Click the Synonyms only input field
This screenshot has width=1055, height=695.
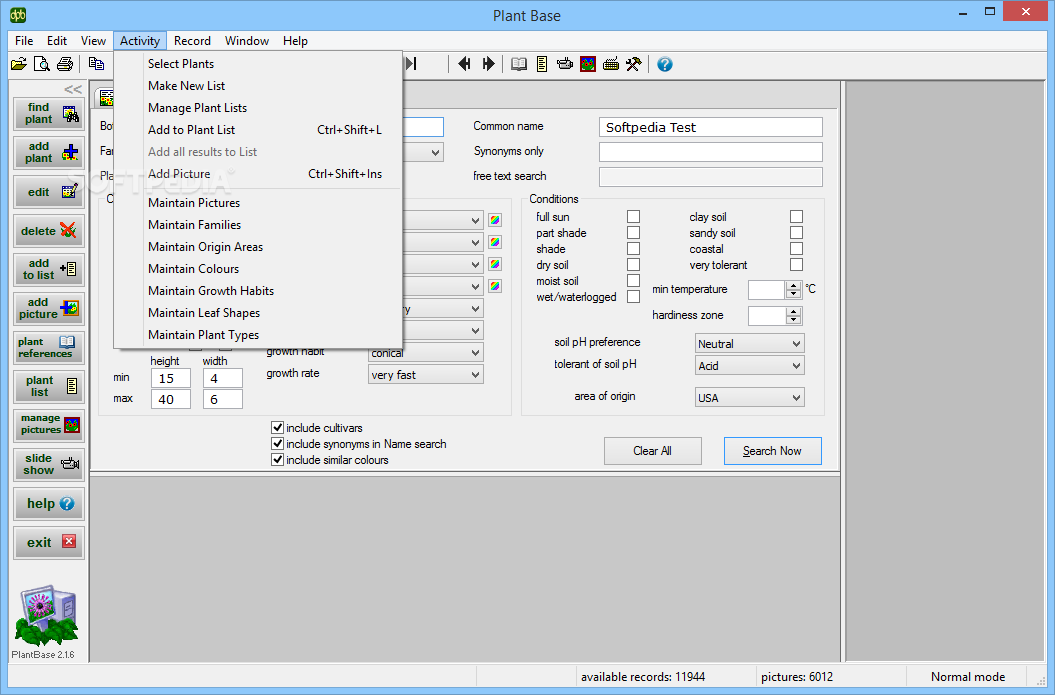tap(711, 151)
